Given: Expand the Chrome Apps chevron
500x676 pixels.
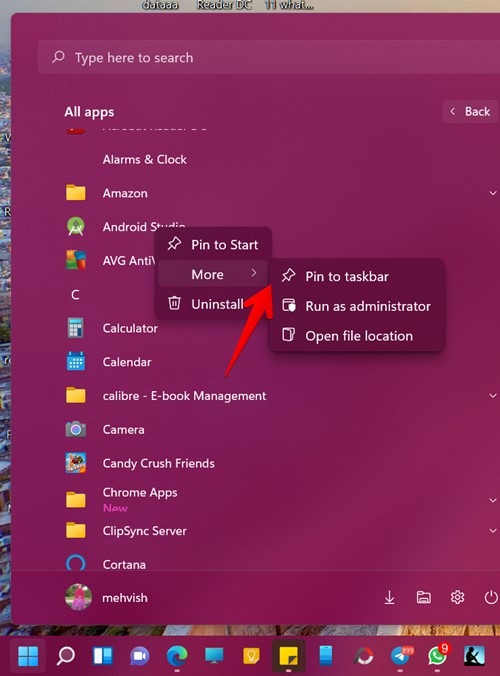Looking at the screenshot, I should tap(493, 500).
